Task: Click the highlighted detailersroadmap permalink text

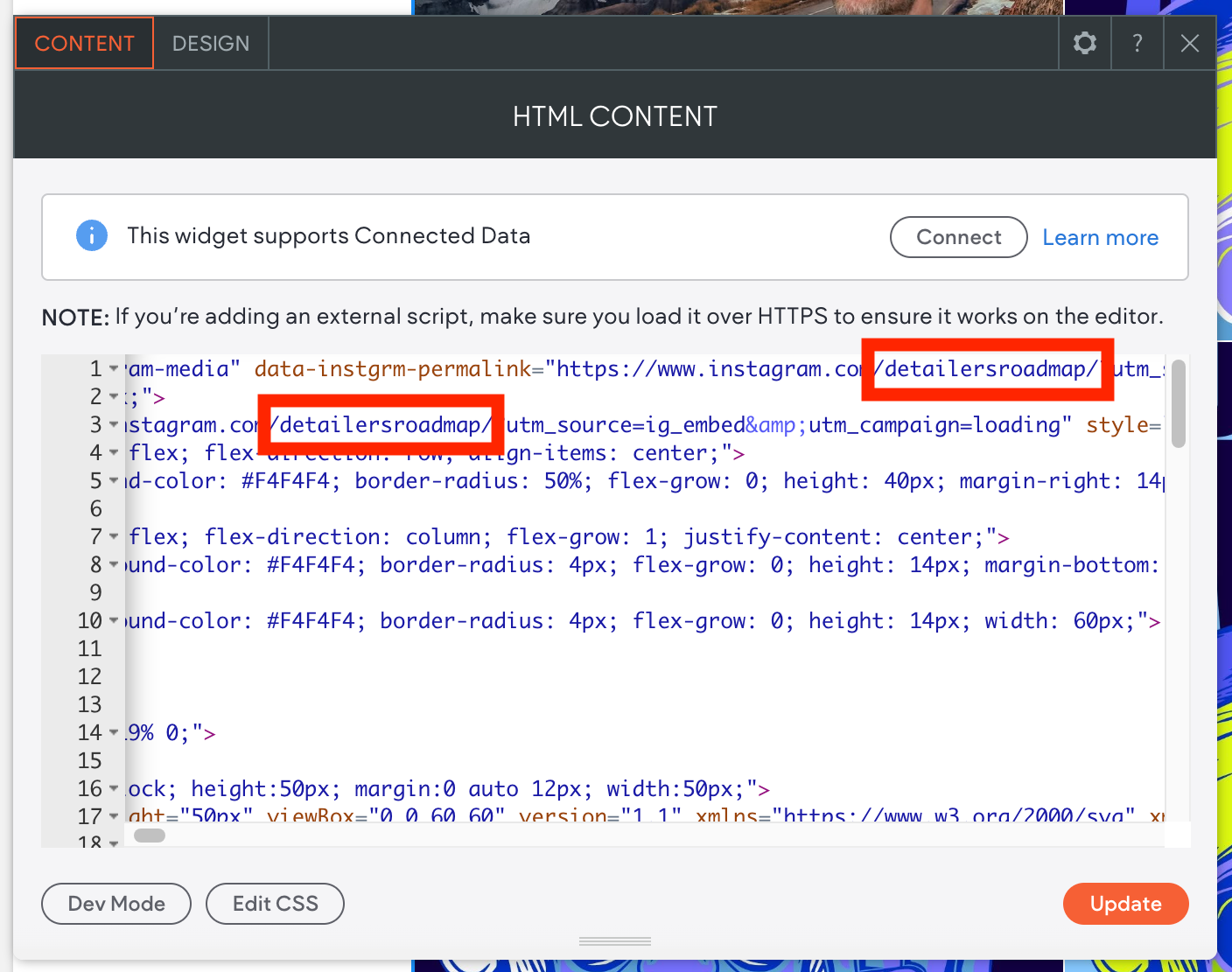Action: [987, 368]
